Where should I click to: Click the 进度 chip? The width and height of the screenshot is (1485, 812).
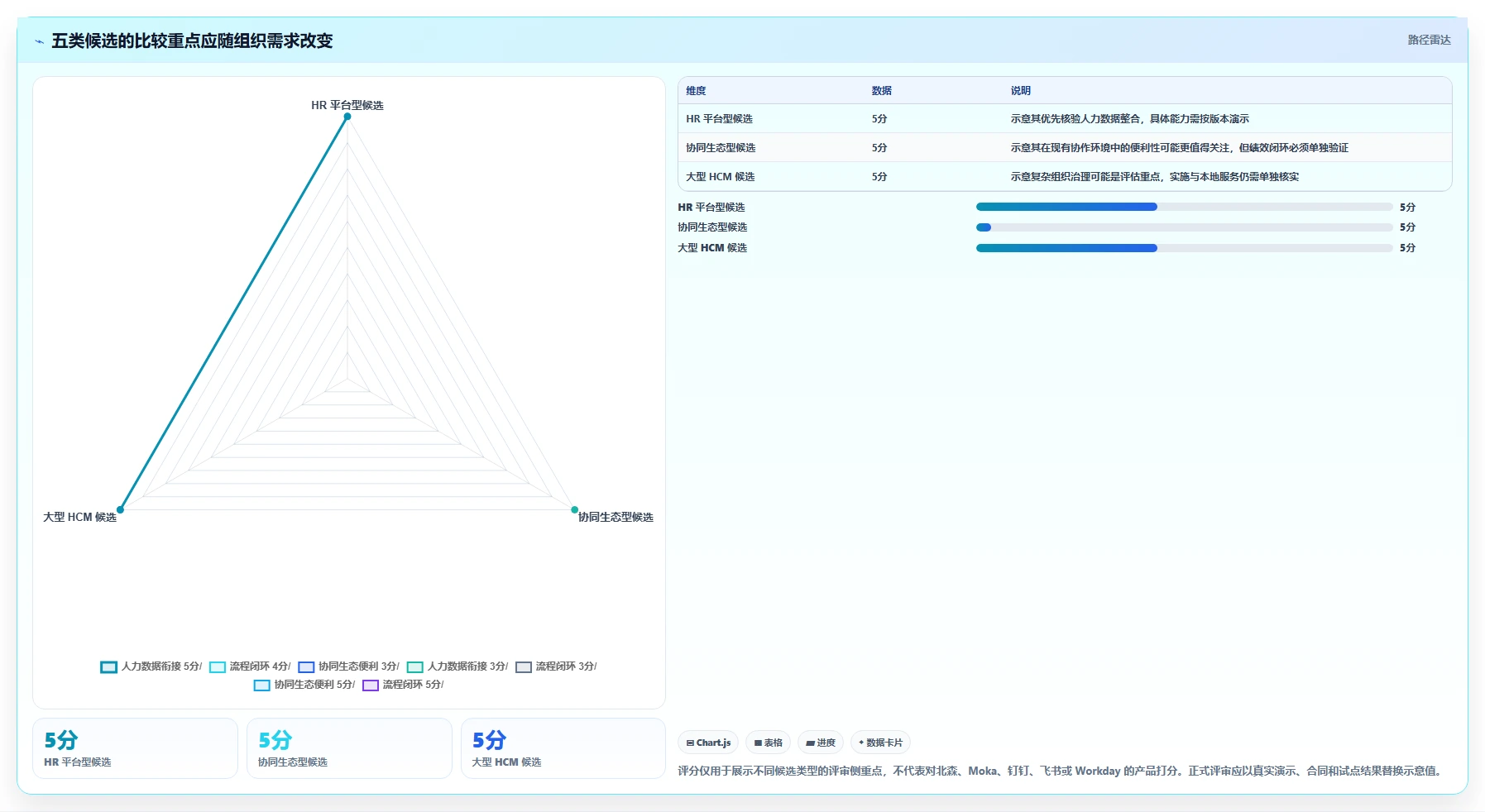[x=821, y=743]
